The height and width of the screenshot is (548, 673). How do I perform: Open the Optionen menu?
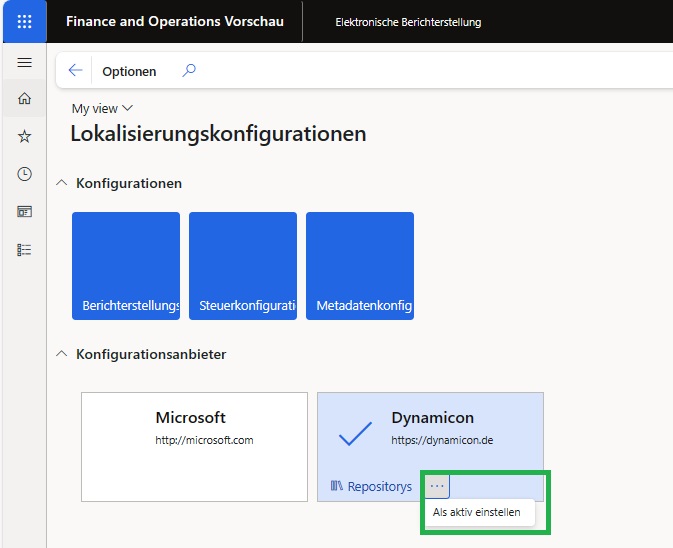coord(129,72)
